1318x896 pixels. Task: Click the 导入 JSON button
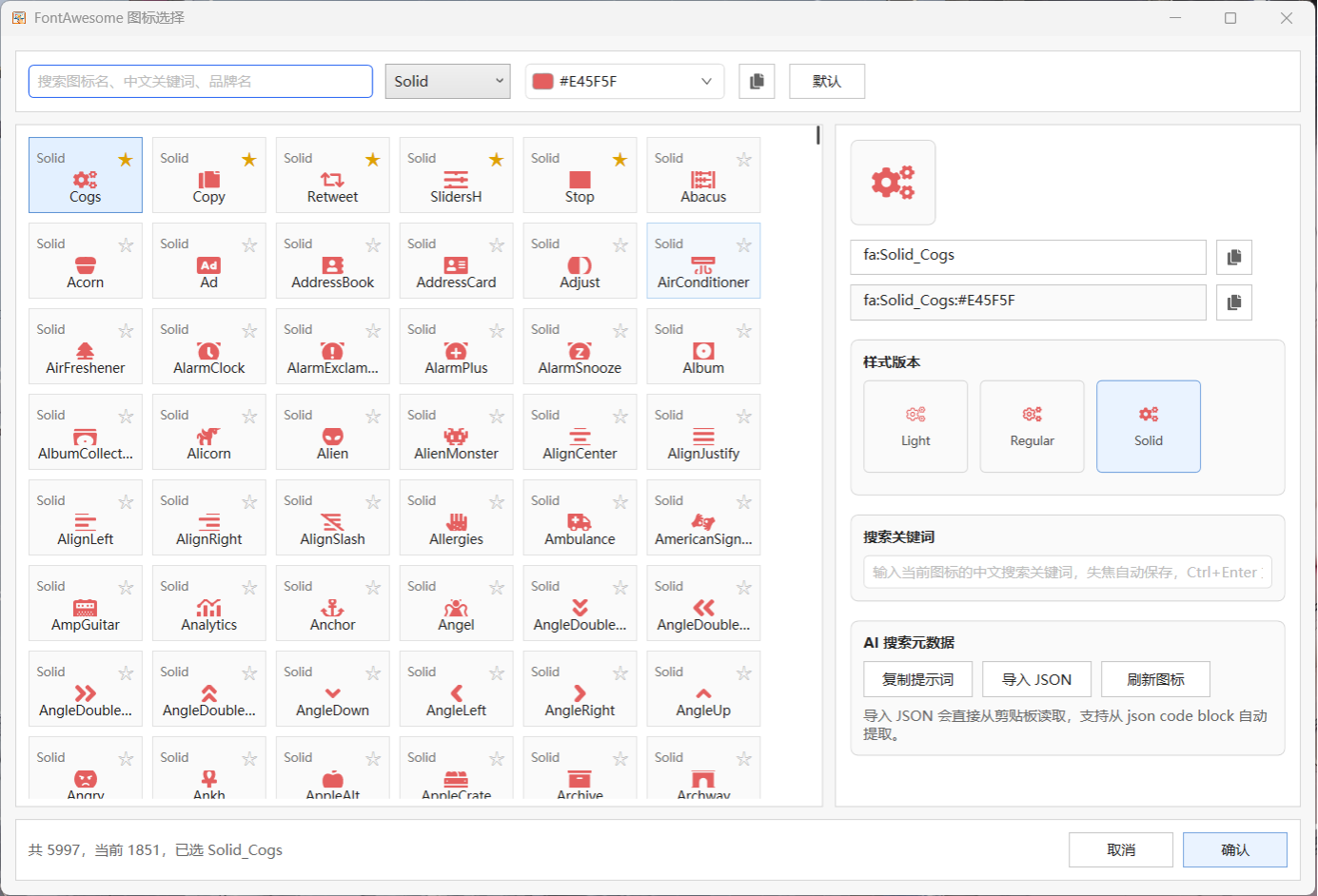pos(1036,679)
